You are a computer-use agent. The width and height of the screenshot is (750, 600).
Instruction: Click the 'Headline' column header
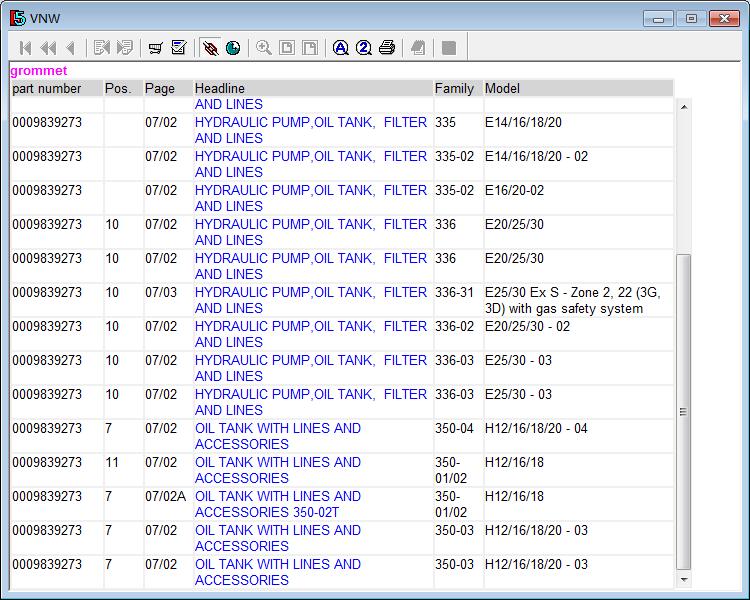click(x=313, y=89)
